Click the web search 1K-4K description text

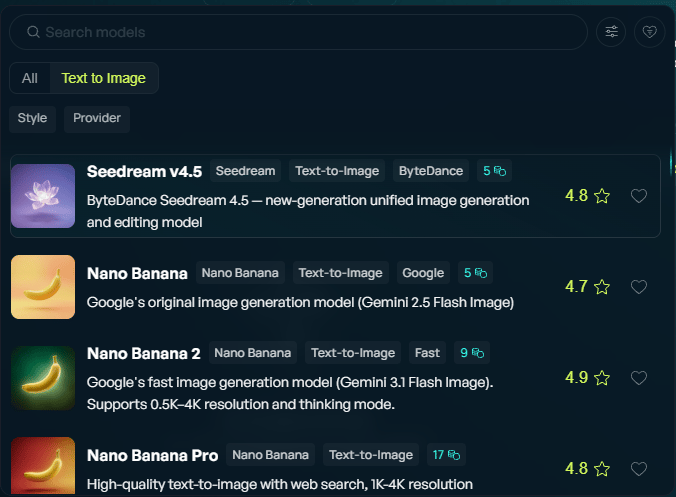[x=280, y=484]
